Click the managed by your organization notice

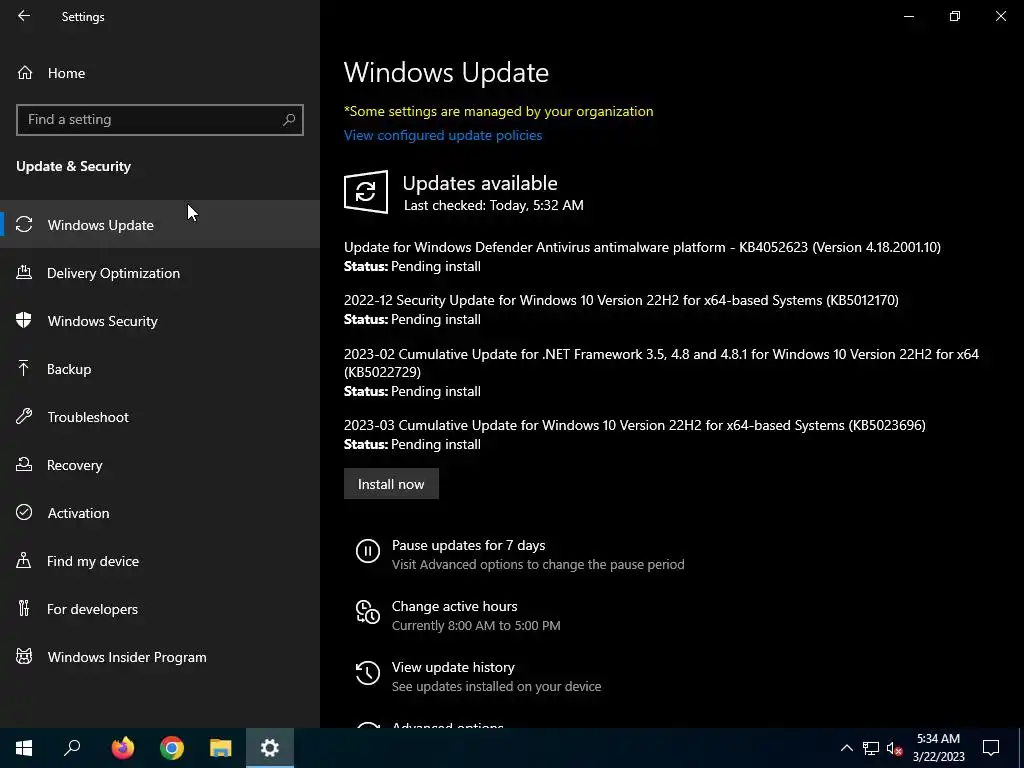(498, 111)
